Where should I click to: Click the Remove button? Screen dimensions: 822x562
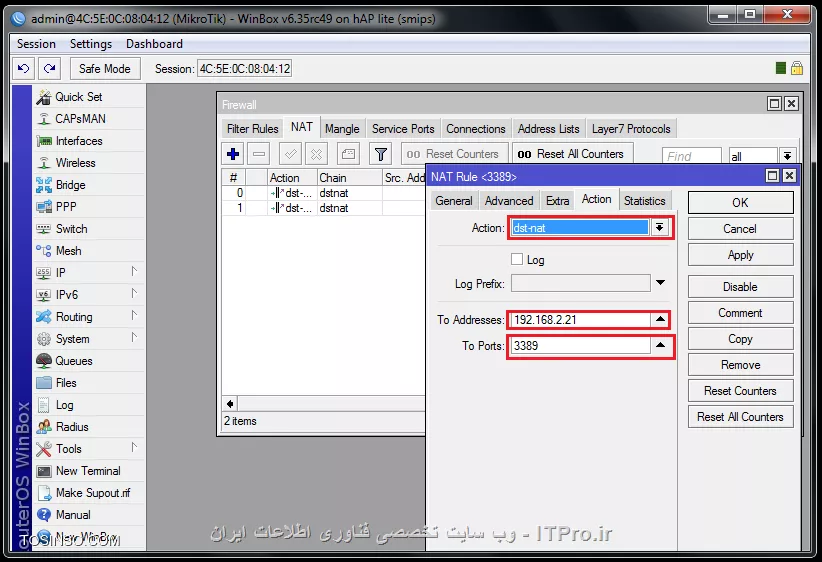click(740, 365)
